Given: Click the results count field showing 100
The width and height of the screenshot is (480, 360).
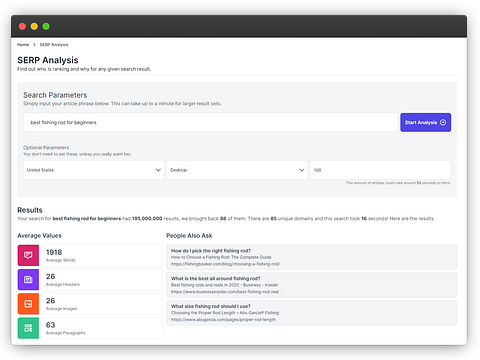Looking at the screenshot, I should tap(381, 170).
